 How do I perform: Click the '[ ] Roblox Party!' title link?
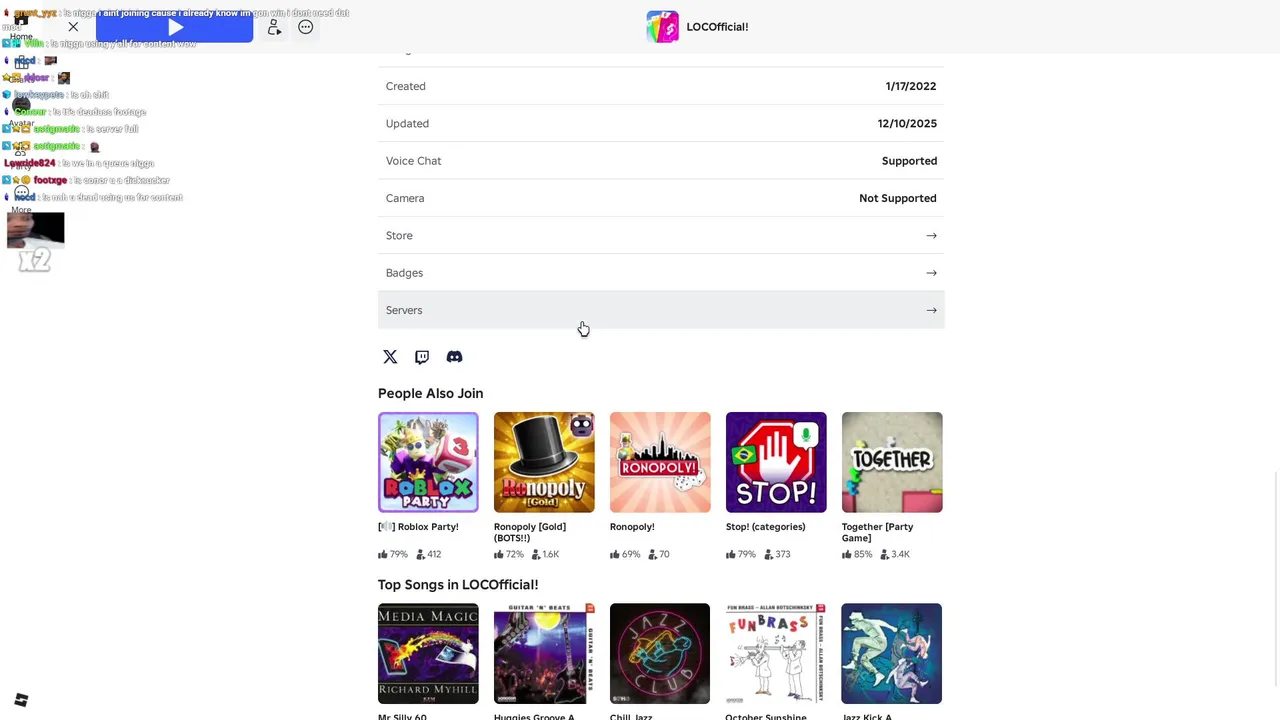pos(418,527)
